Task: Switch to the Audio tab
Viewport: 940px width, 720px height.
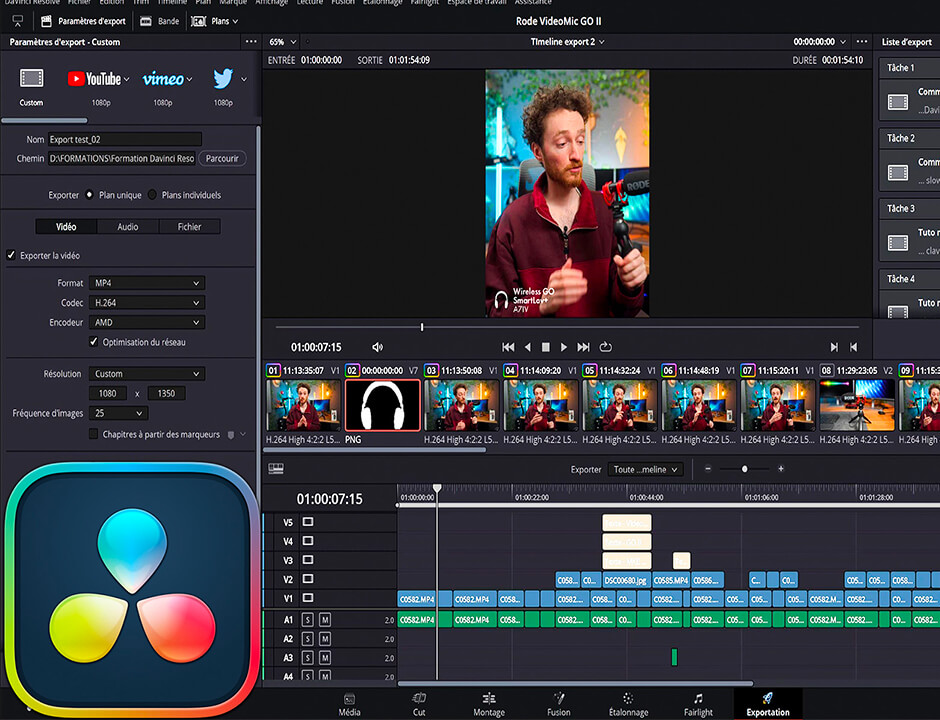Action: point(128,227)
